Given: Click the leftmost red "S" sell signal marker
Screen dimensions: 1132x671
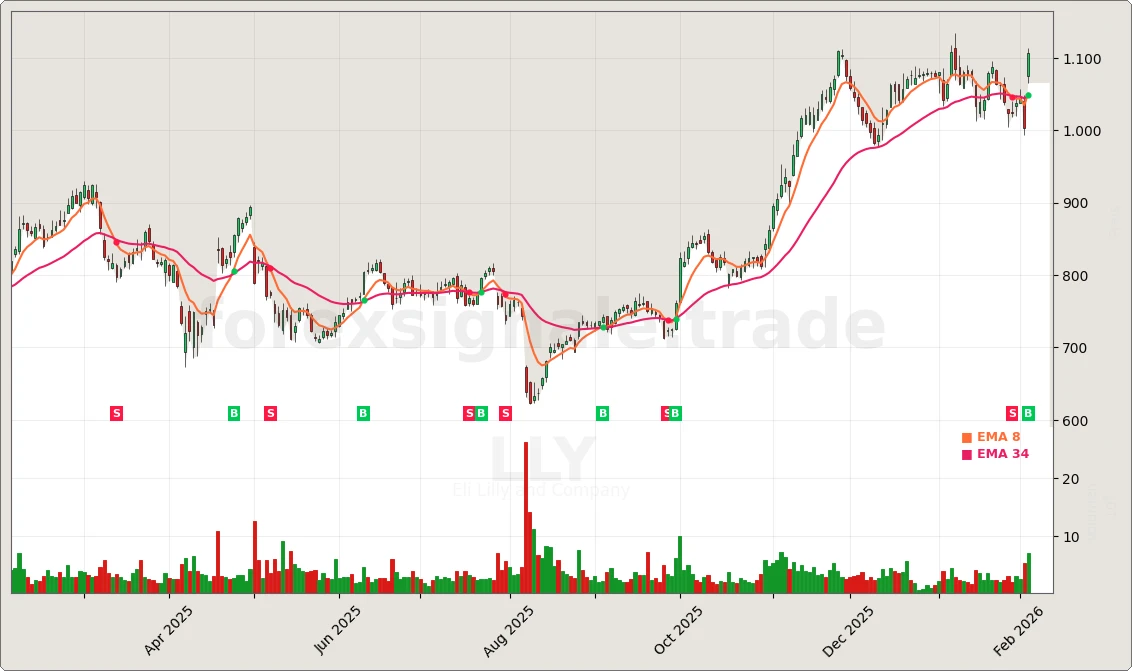Looking at the screenshot, I should 116,412.
